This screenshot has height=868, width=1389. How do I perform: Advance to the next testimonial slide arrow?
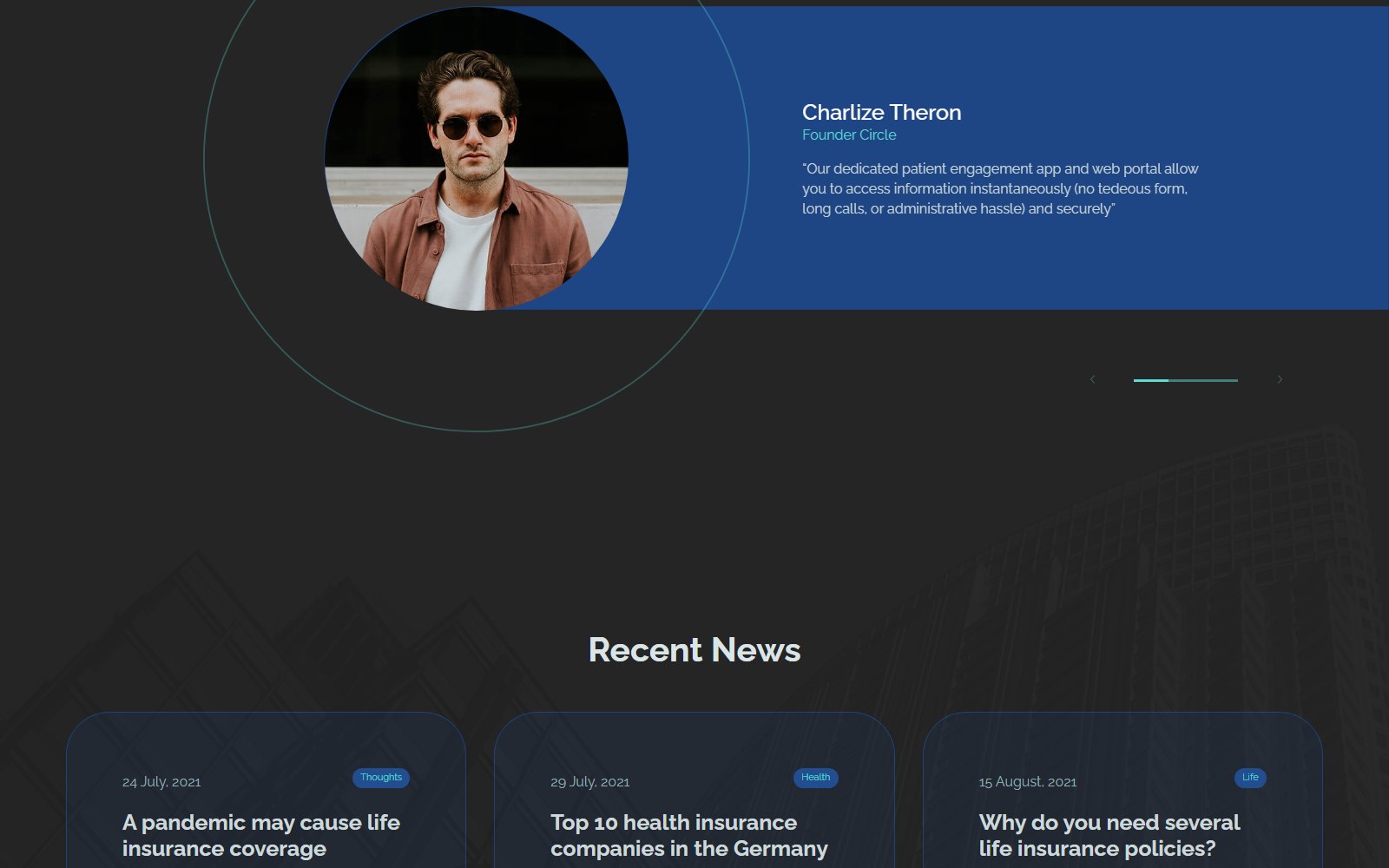[1280, 379]
